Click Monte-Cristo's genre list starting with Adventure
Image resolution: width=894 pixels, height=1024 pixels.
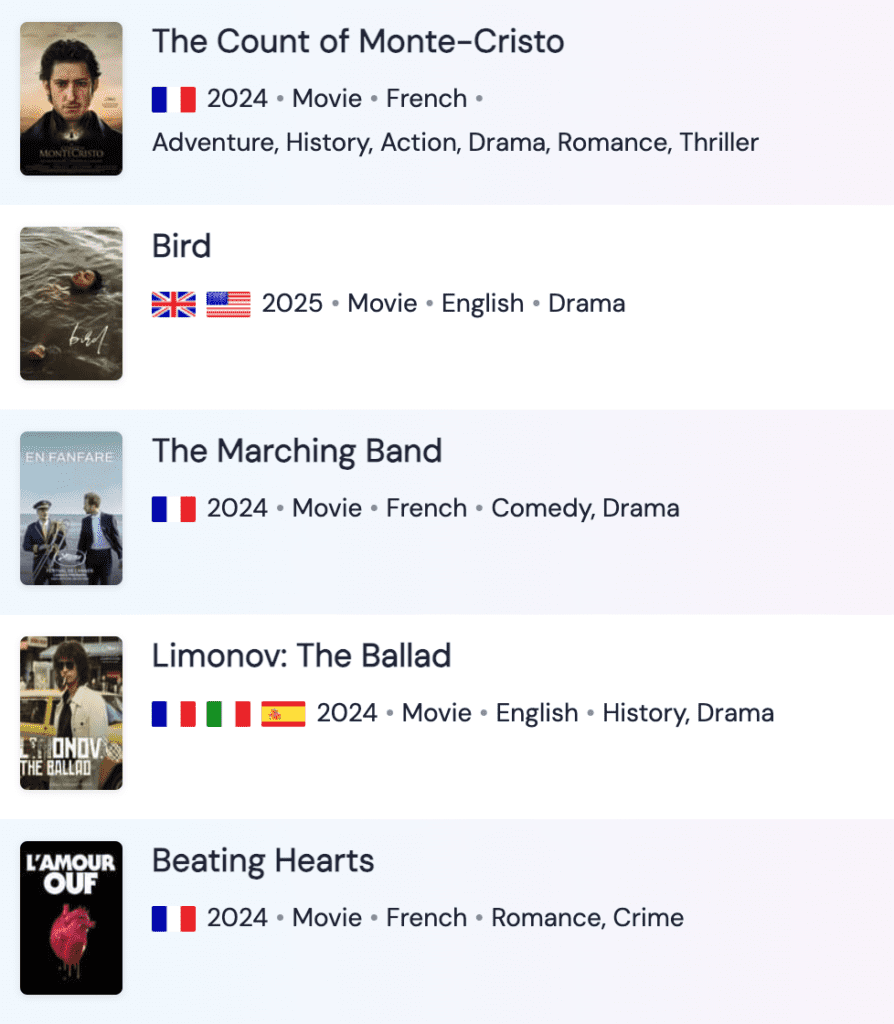[455, 142]
